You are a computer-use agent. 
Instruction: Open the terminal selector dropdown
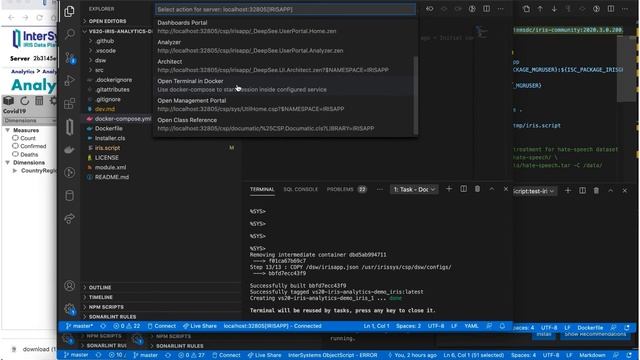pos(414,189)
